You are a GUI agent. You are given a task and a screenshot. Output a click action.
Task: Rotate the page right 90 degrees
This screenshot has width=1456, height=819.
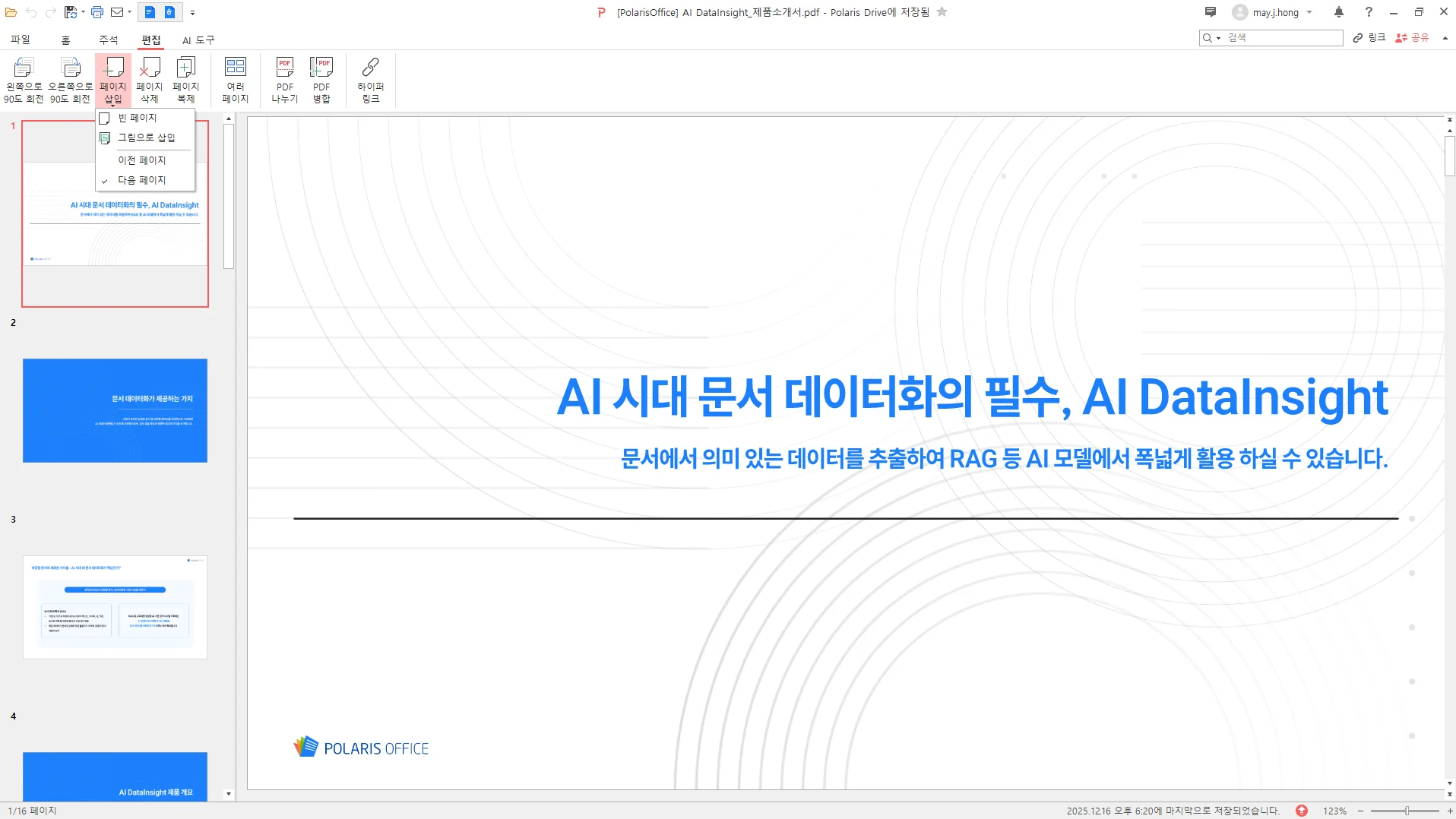click(x=71, y=78)
